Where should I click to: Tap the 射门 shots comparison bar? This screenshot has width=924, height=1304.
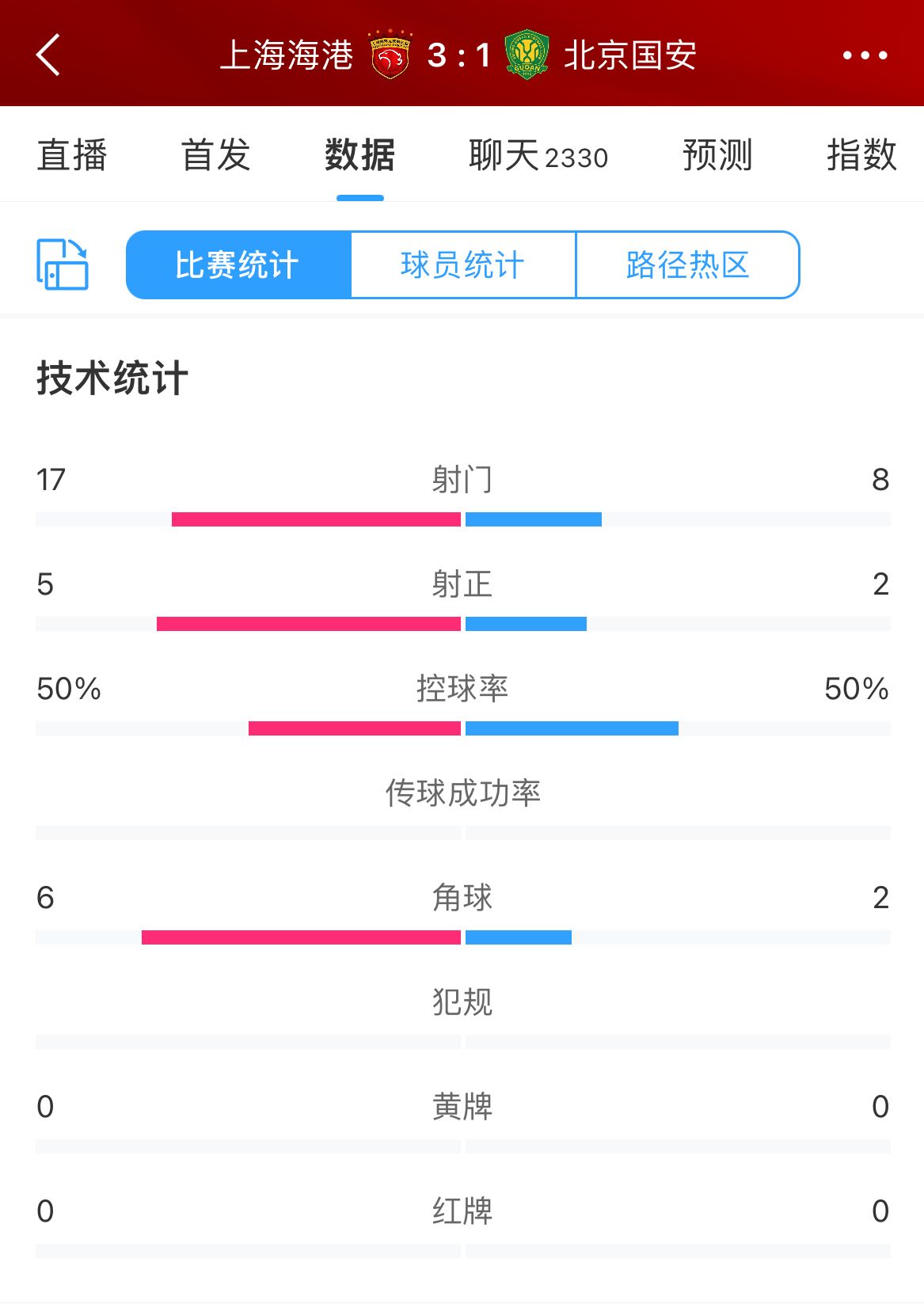pos(462,519)
